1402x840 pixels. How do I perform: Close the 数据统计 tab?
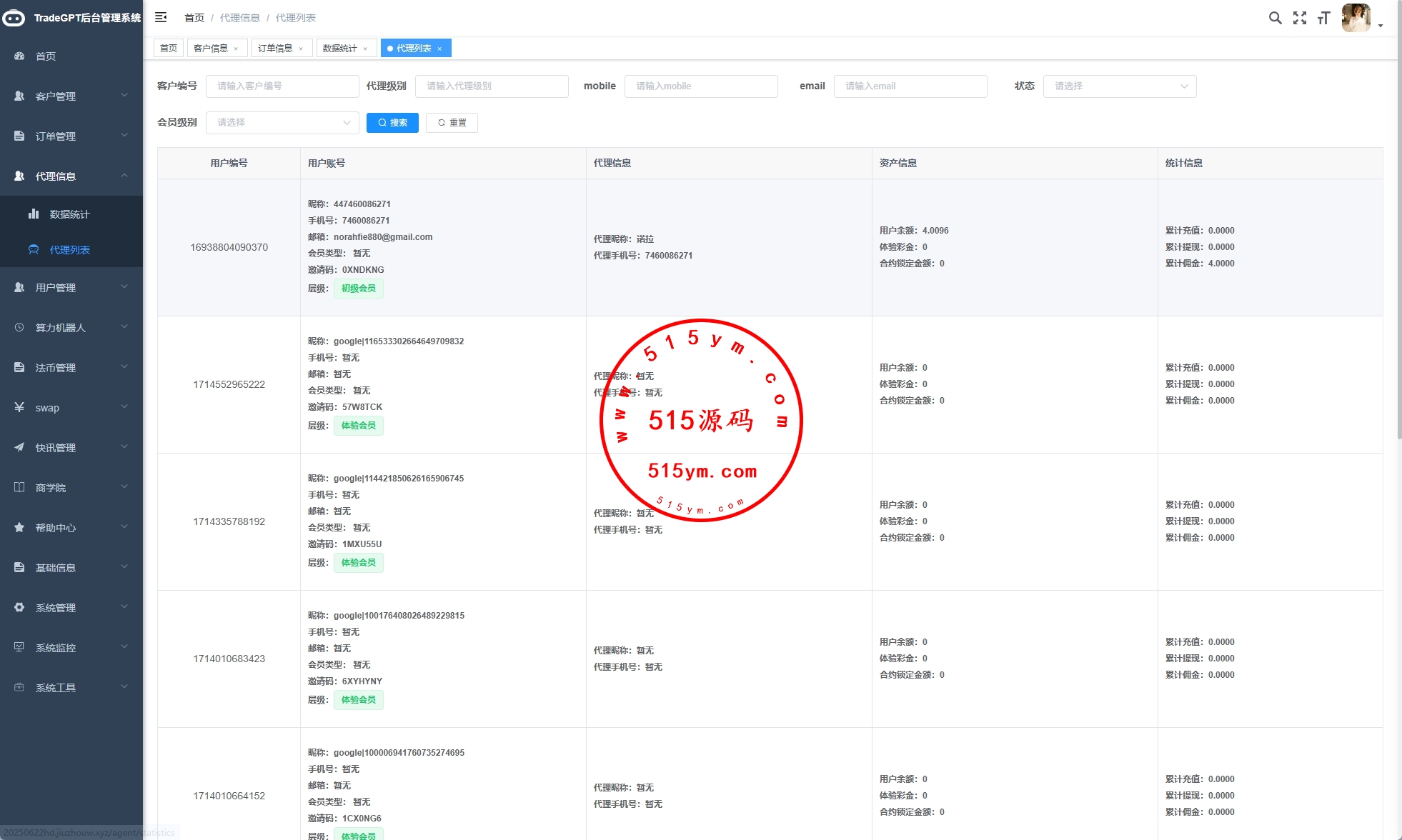[365, 49]
